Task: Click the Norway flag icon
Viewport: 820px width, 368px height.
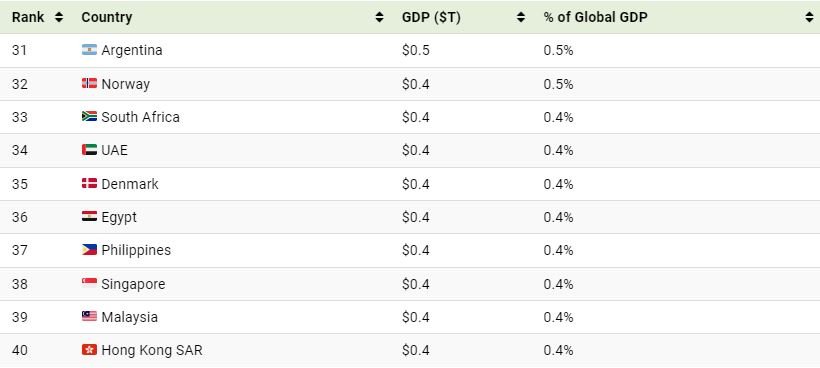Action: (x=89, y=84)
